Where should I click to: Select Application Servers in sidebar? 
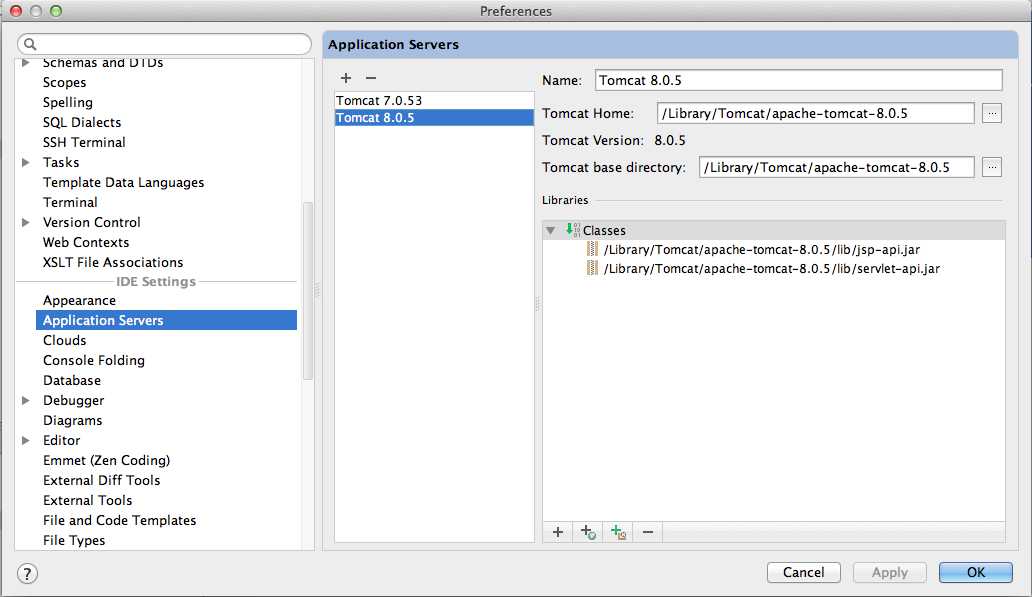coord(167,321)
